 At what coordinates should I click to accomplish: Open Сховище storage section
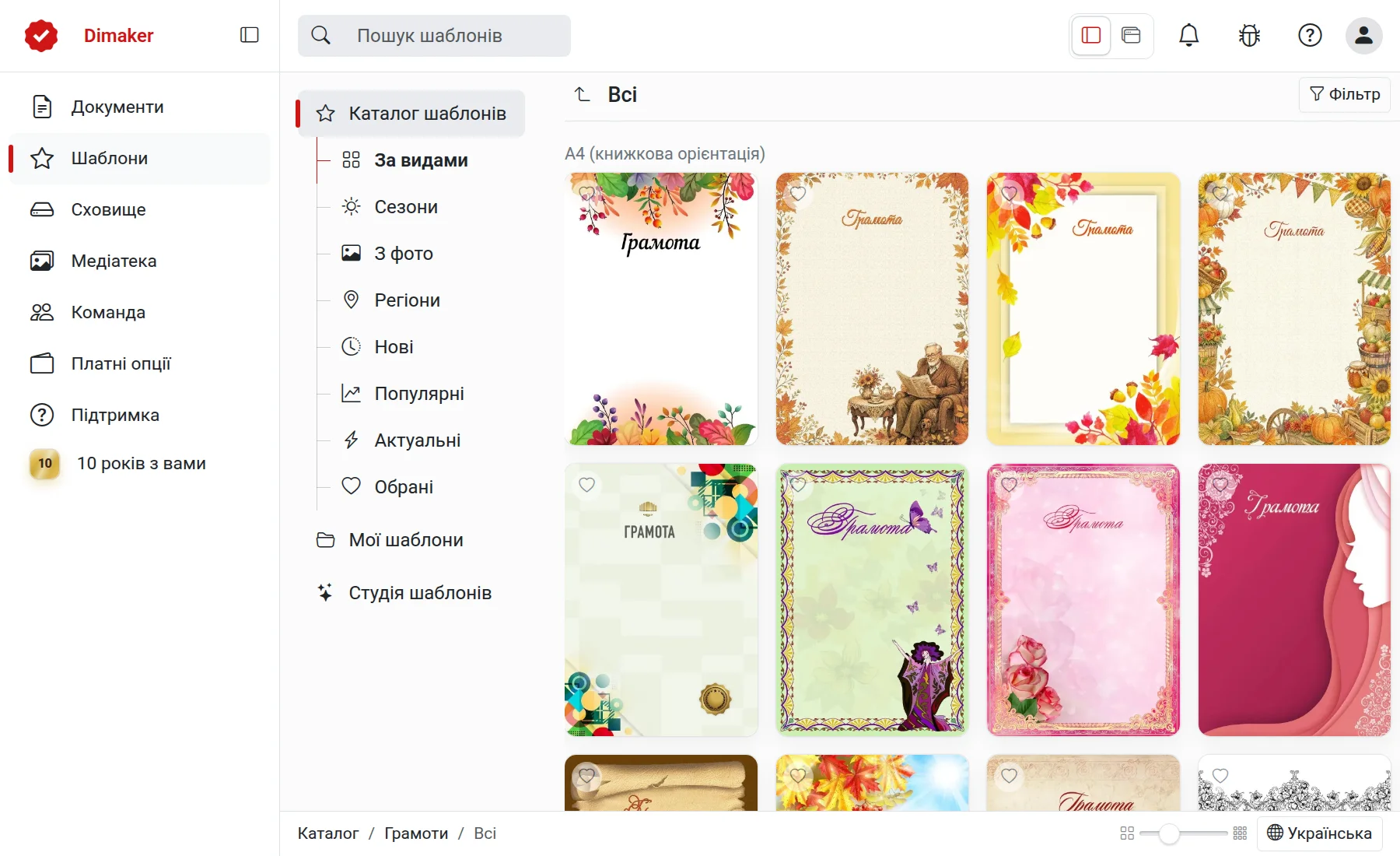(x=139, y=209)
